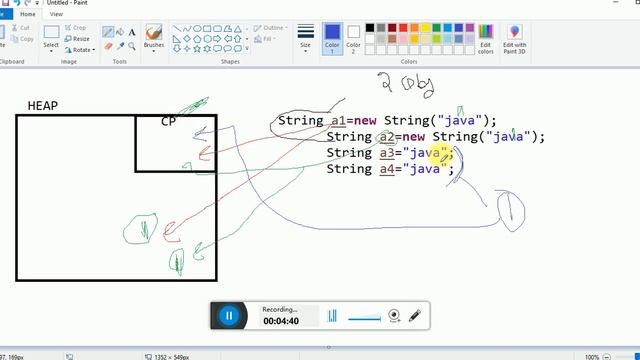Expand the Select dropdown arrow
Image resolution: width=640 pixels, height=360 pixels.
coord(51,51)
